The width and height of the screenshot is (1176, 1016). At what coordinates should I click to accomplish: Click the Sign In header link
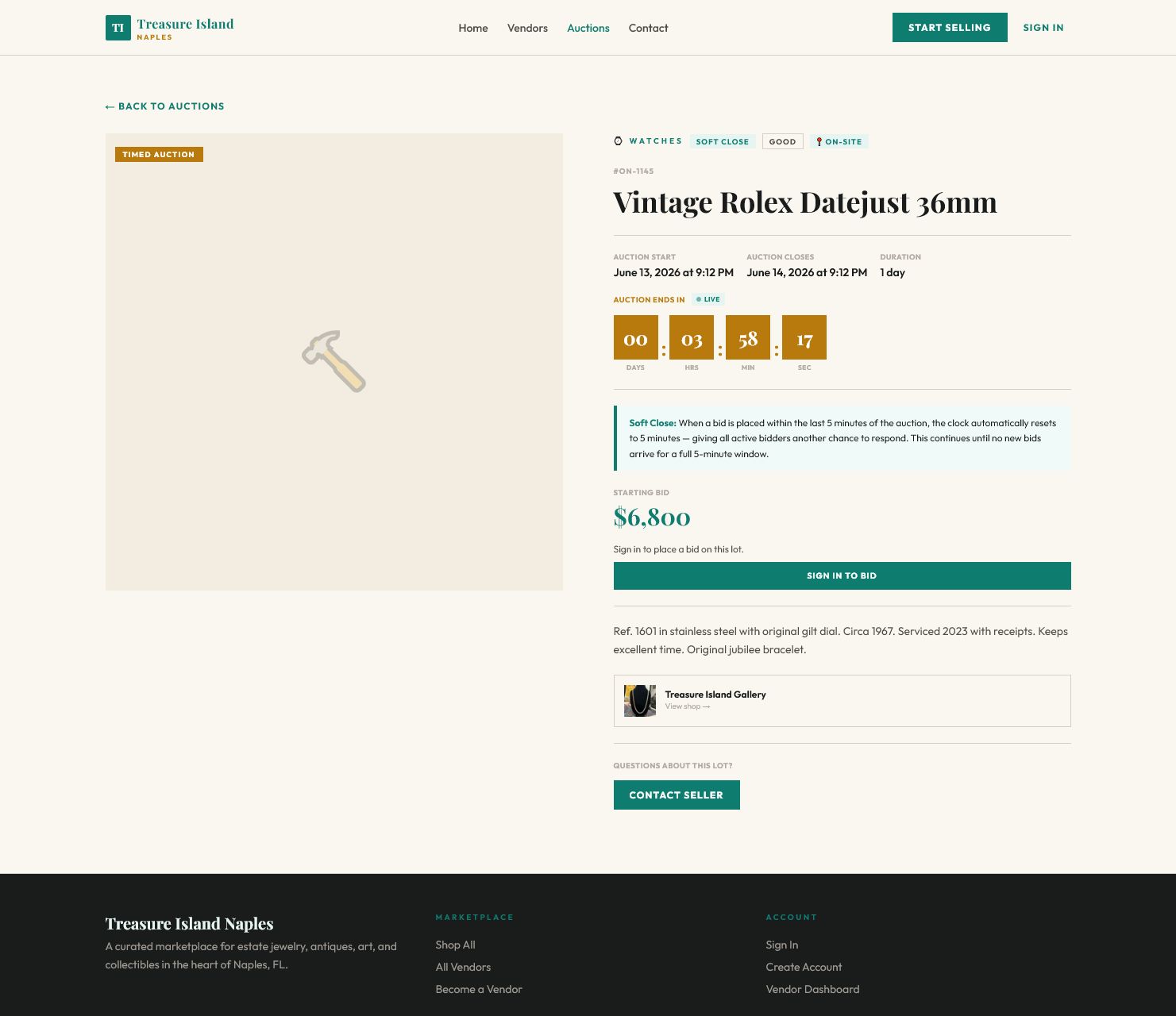click(1043, 28)
